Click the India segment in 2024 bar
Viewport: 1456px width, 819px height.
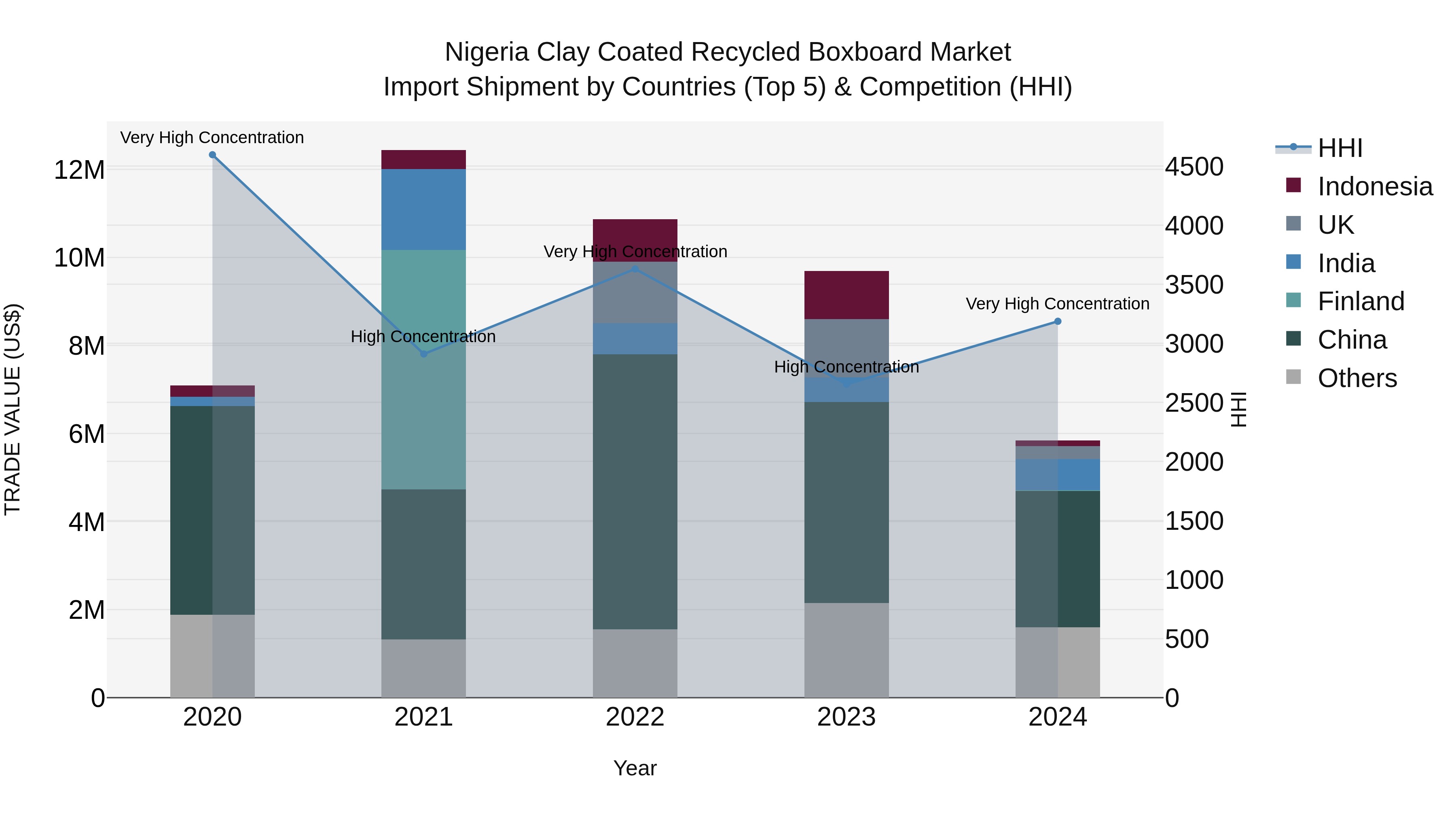point(1058,475)
